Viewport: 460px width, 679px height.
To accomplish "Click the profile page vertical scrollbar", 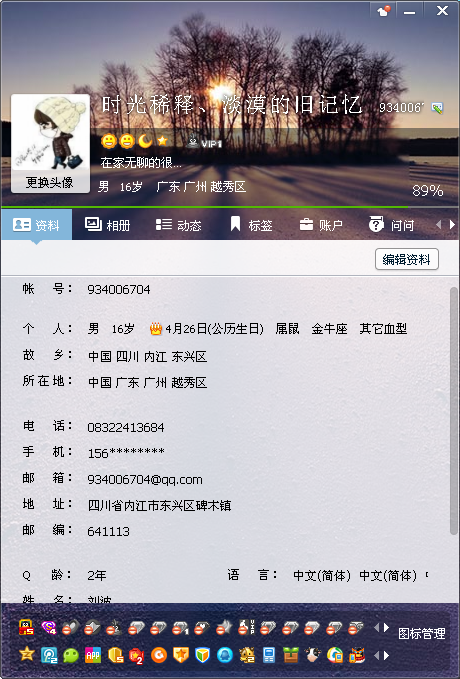I will click(x=454, y=411).
